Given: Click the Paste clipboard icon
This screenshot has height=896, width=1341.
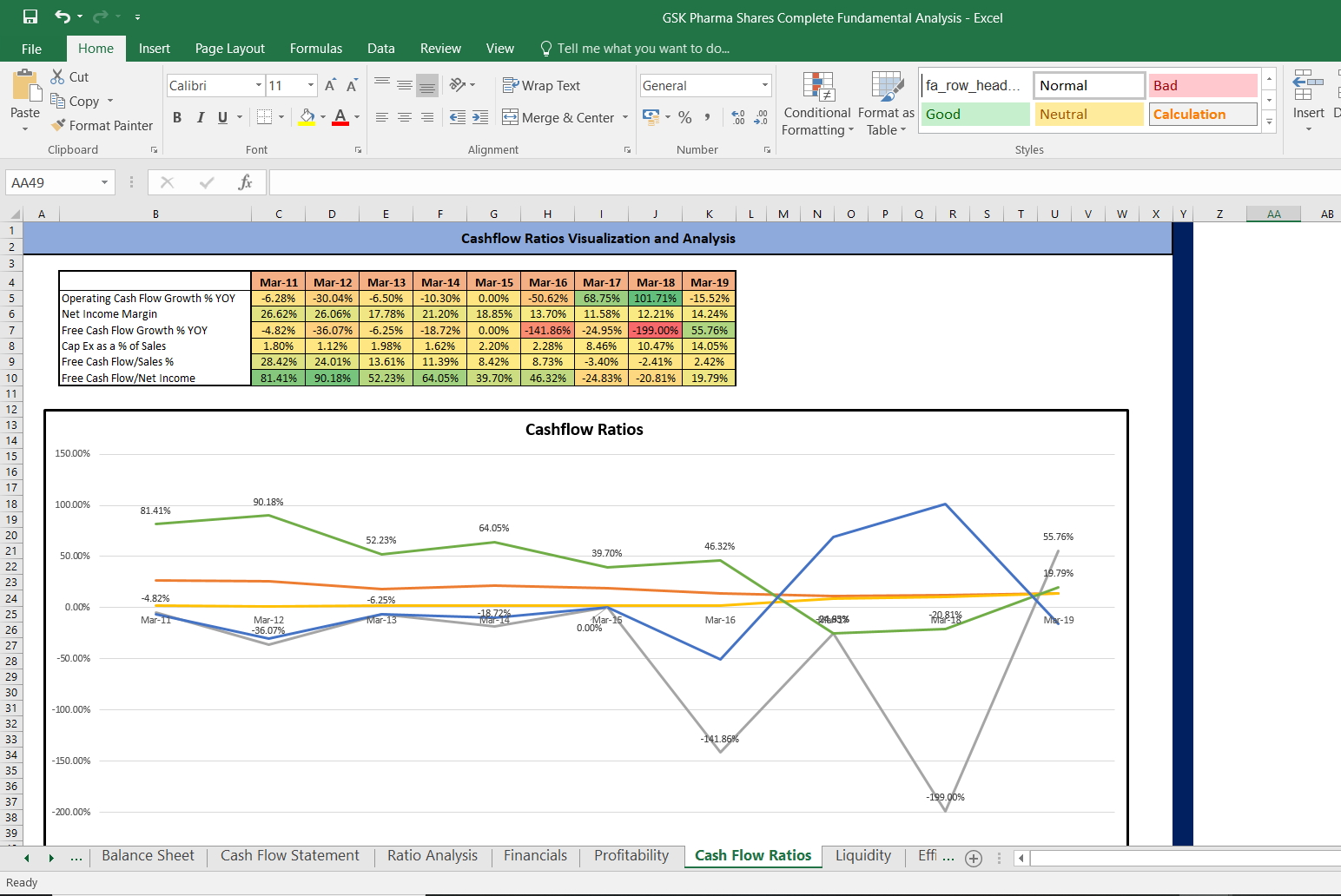Looking at the screenshot, I should pyautogui.click(x=26, y=86).
